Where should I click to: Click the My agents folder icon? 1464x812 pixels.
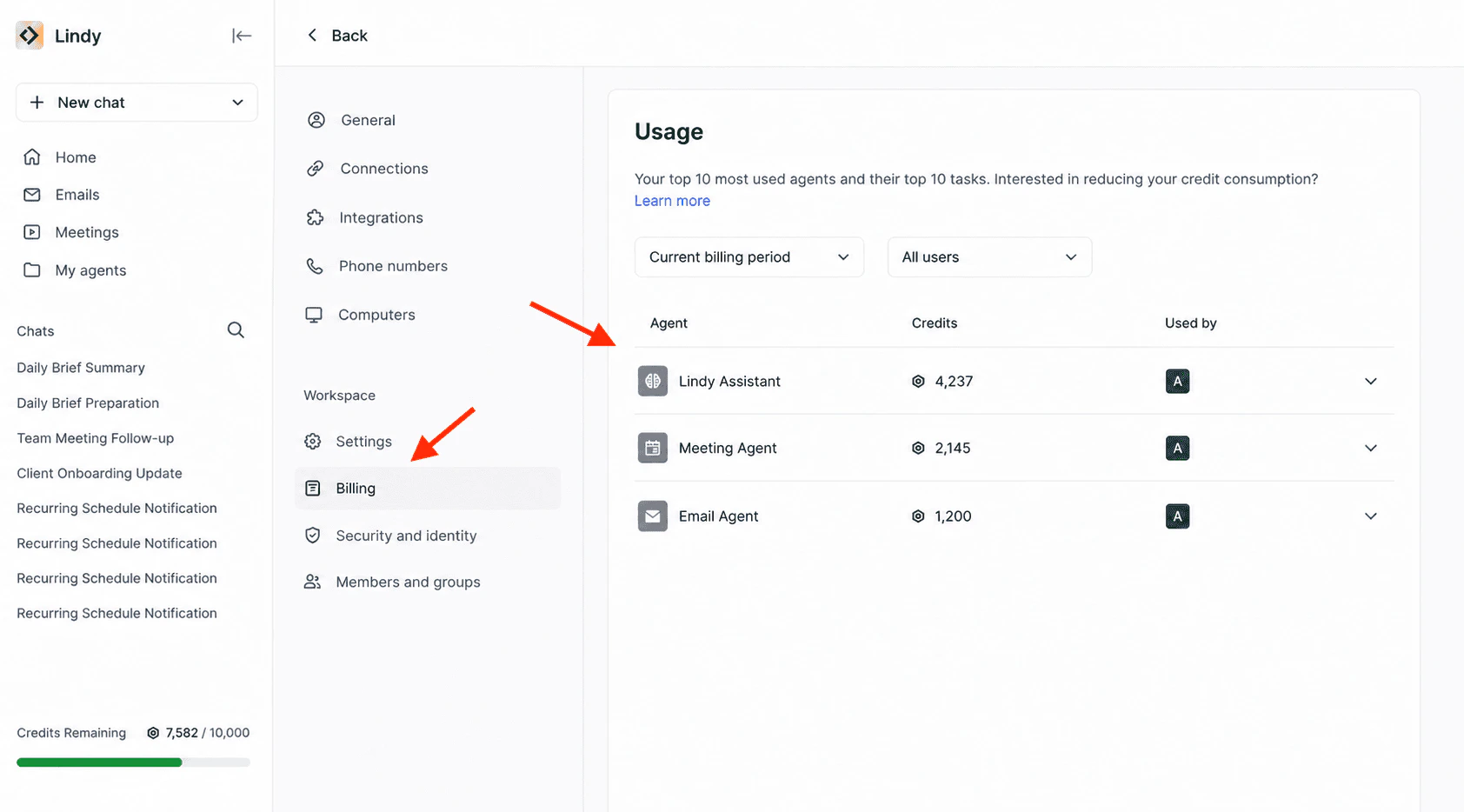click(x=32, y=270)
